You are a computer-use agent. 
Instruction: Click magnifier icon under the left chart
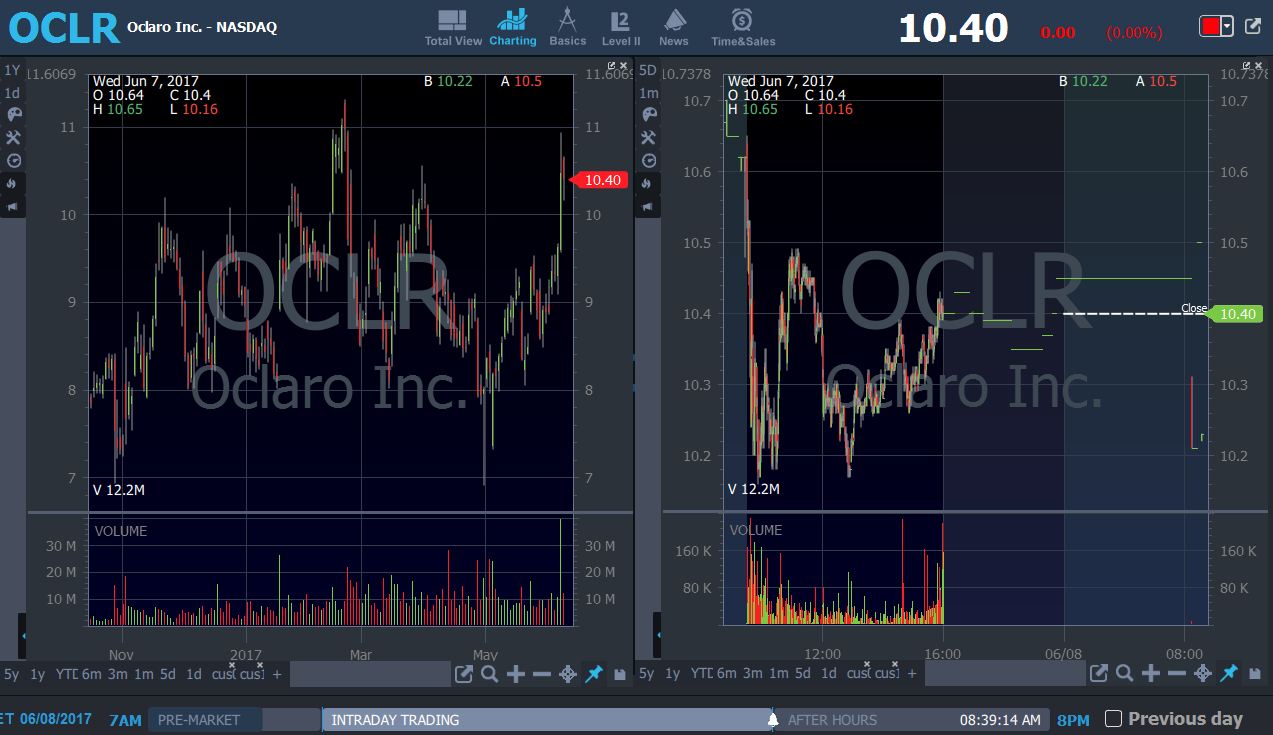pyautogui.click(x=489, y=674)
